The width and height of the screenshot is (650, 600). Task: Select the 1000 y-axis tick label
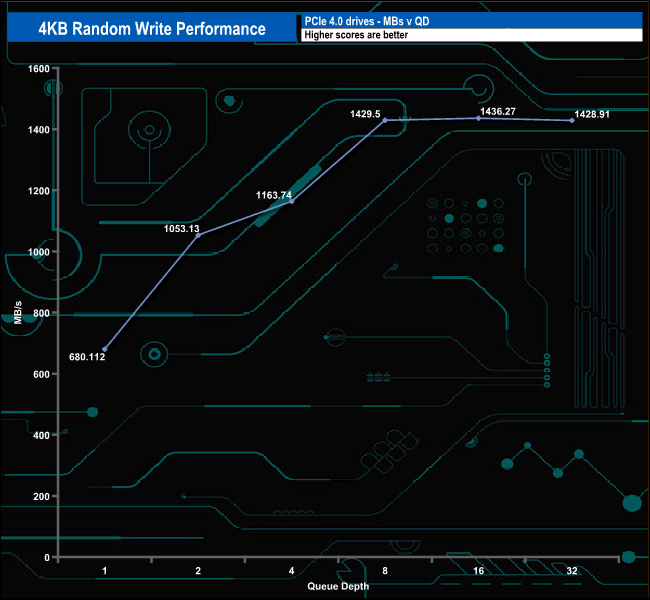[39, 252]
